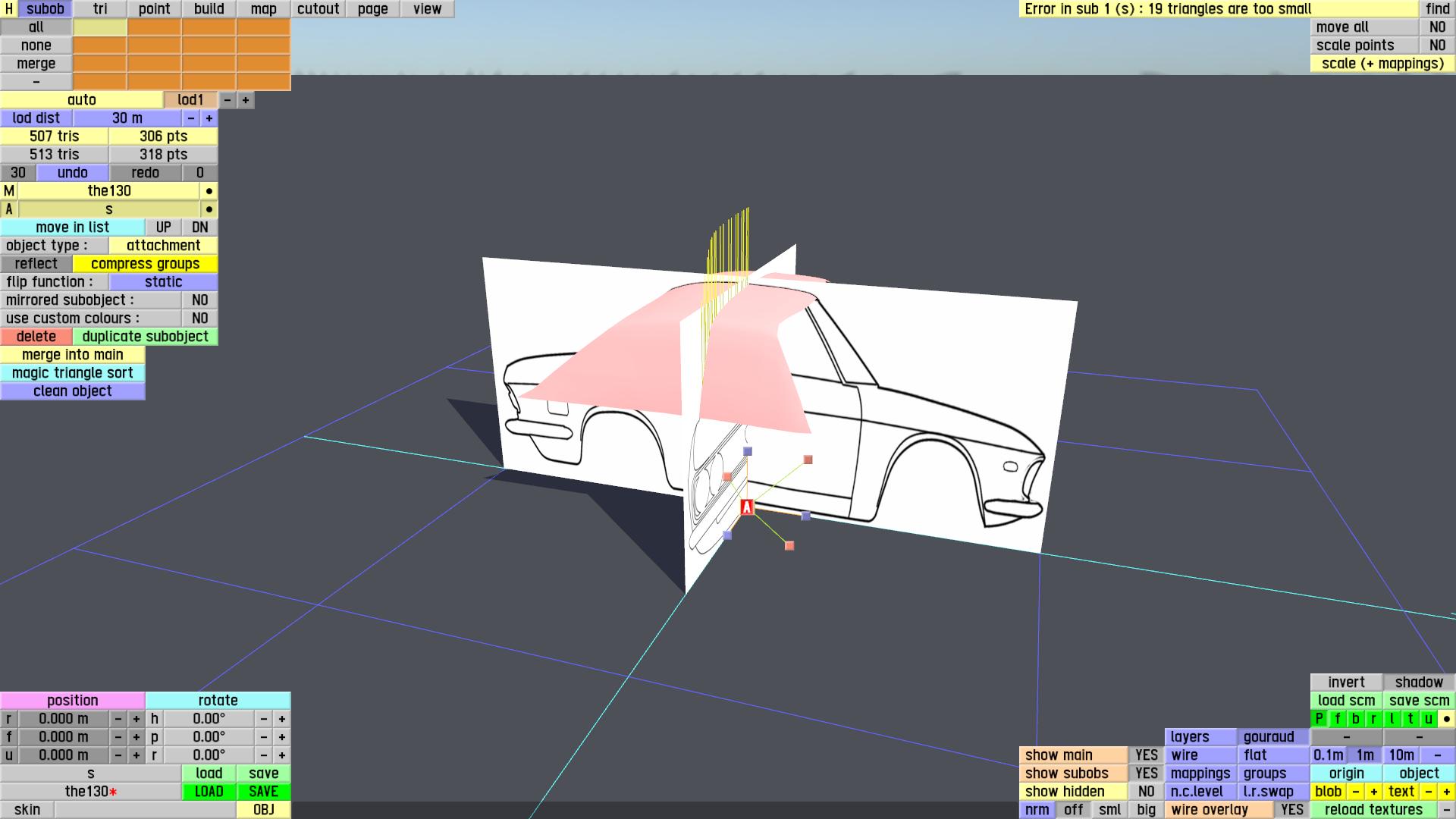The width and height of the screenshot is (1456, 819).
Task: Click the clean object button
Action: click(72, 391)
